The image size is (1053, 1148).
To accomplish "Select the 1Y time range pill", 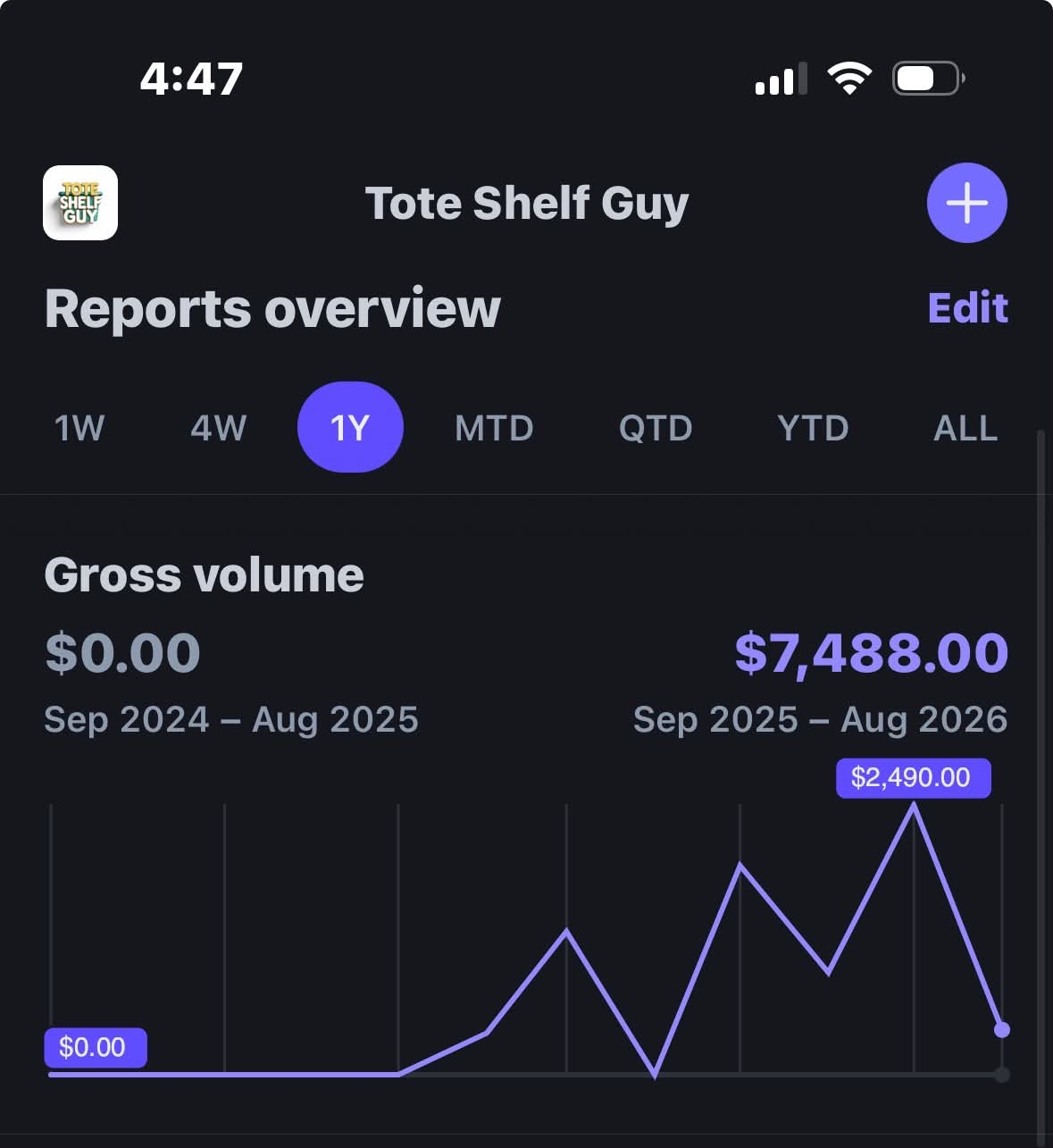I will (x=350, y=427).
